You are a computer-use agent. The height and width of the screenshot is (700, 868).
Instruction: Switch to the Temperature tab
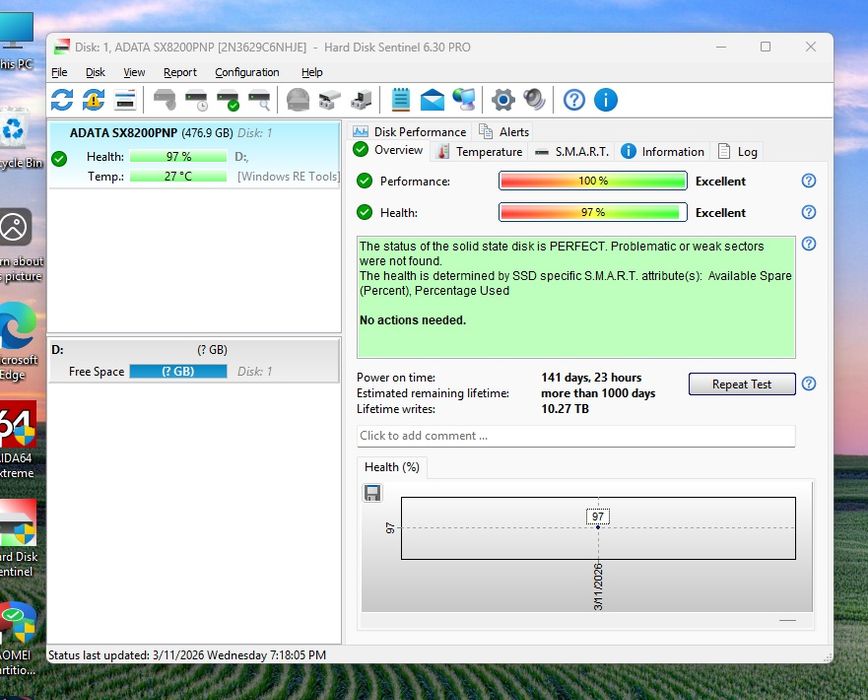pyautogui.click(x=479, y=152)
